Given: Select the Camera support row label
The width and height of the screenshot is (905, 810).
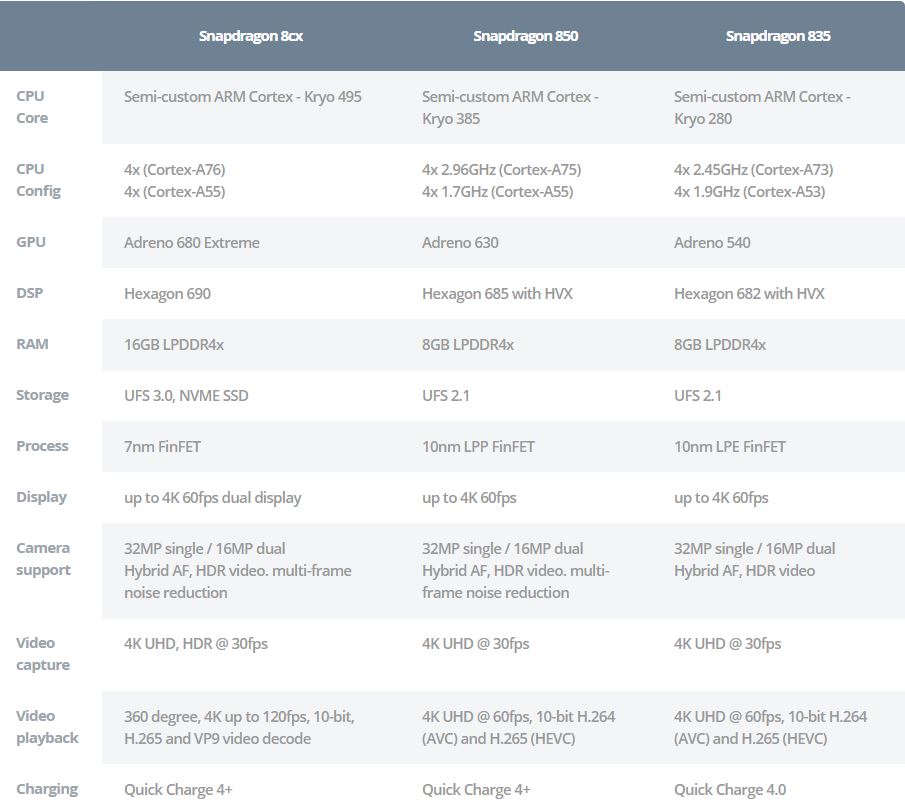Looking at the screenshot, I should (43, 559).
